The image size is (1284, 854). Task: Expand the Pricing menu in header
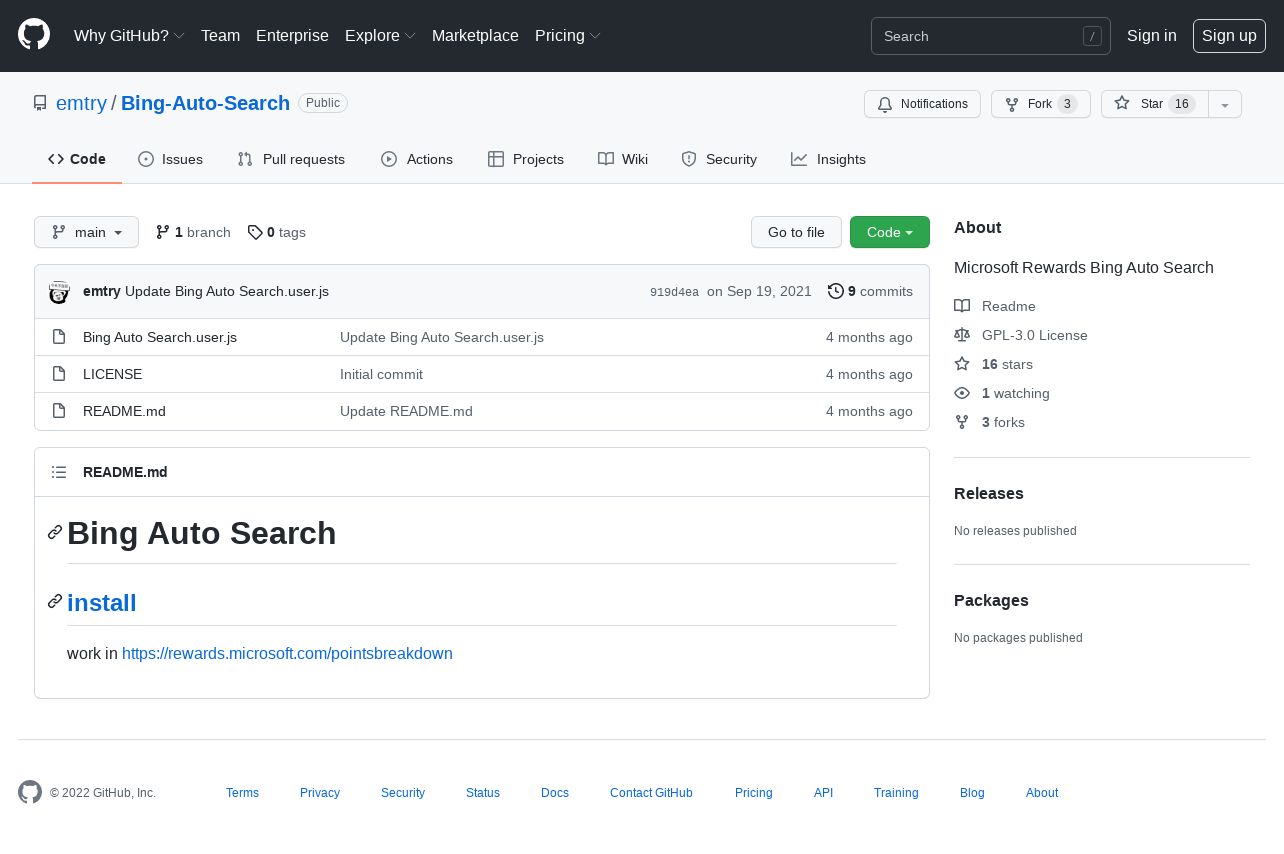568,35
